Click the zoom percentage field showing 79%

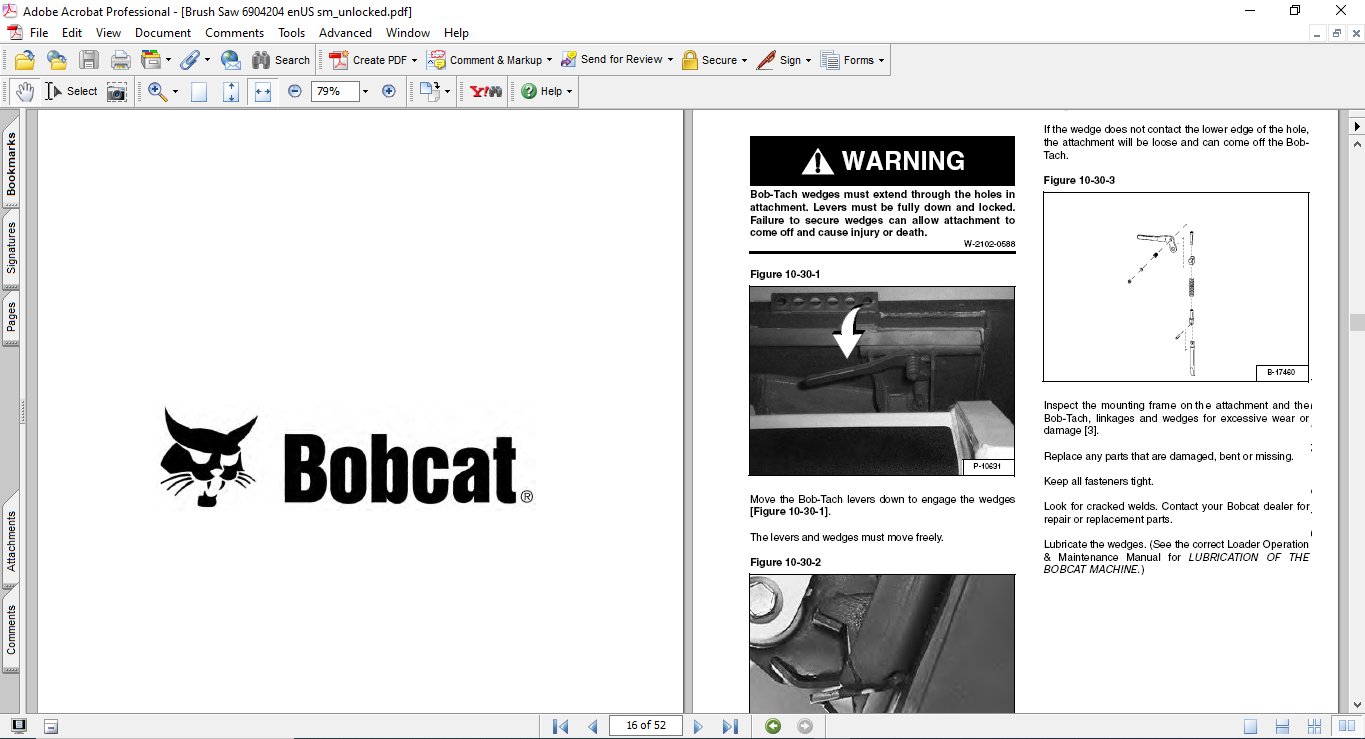tap(334, 91)
